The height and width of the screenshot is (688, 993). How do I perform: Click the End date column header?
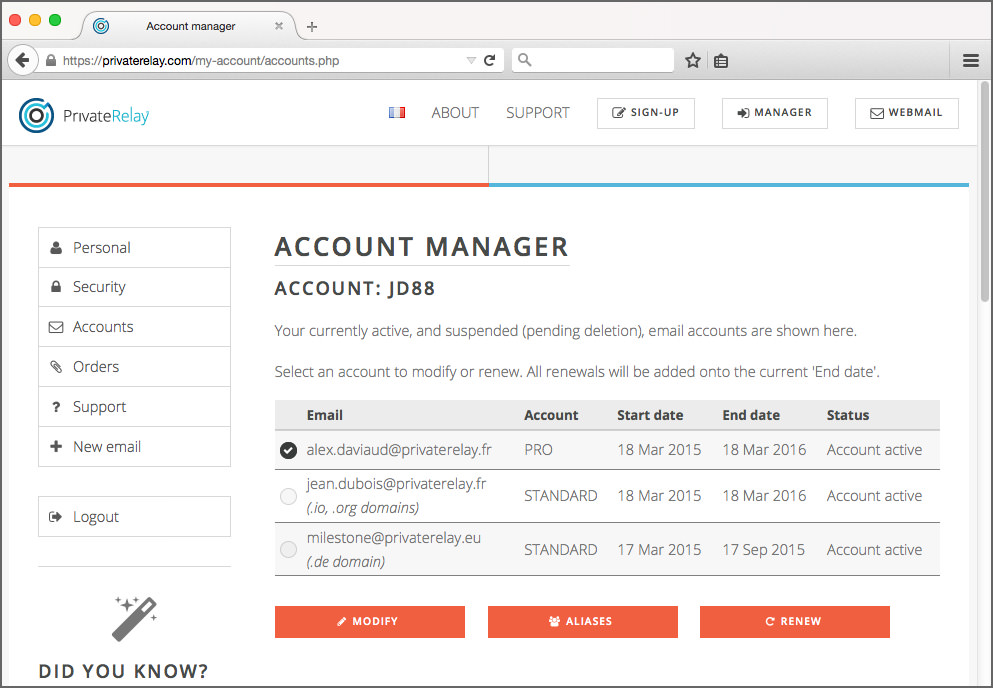coord(751,416)
